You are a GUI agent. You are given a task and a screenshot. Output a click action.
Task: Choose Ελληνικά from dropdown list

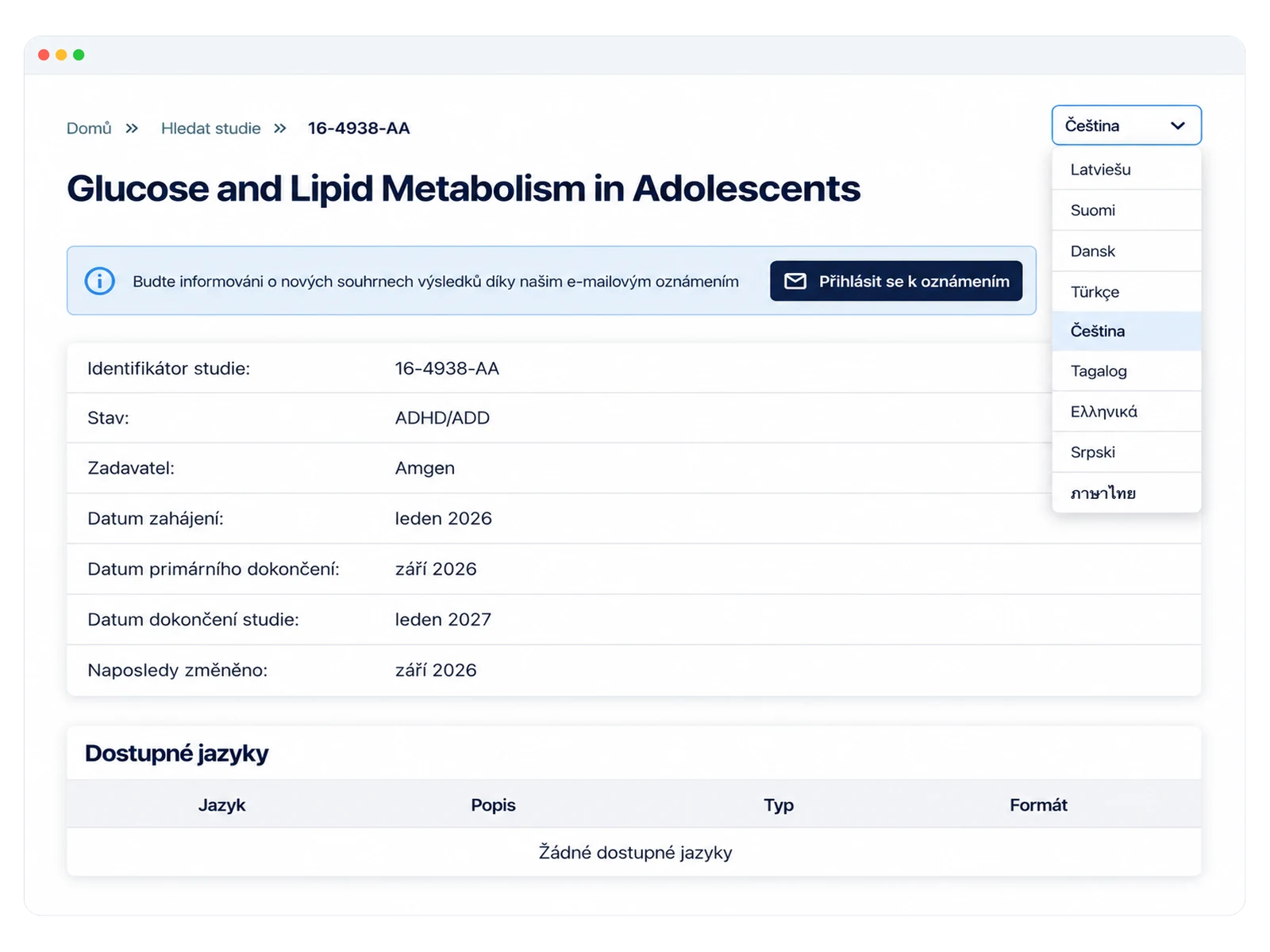1126,411
